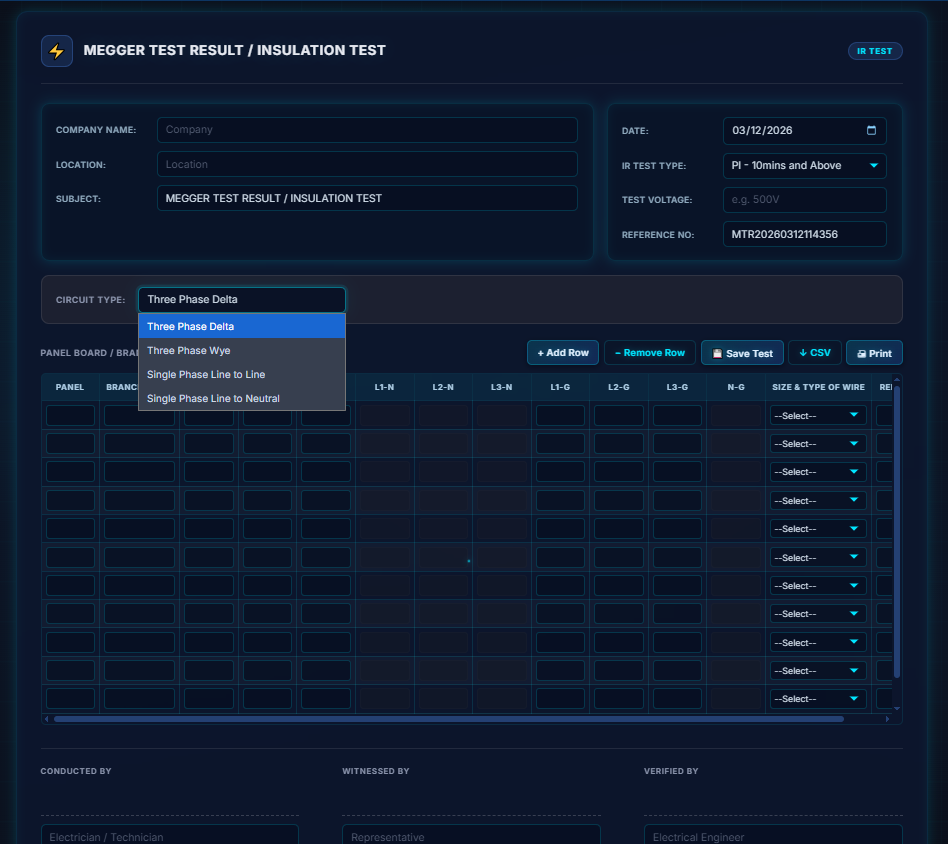Click the table's horizontal scrollbar
The image size is (948, 844).
pos(448,718)
